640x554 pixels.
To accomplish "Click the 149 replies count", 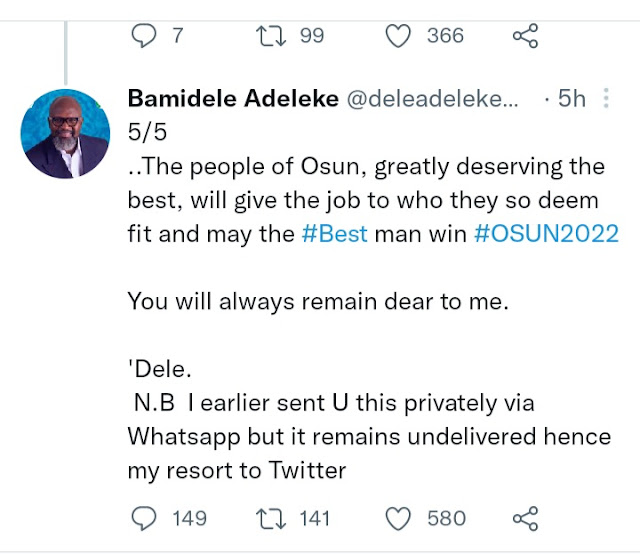I will (x=188, y=517).
